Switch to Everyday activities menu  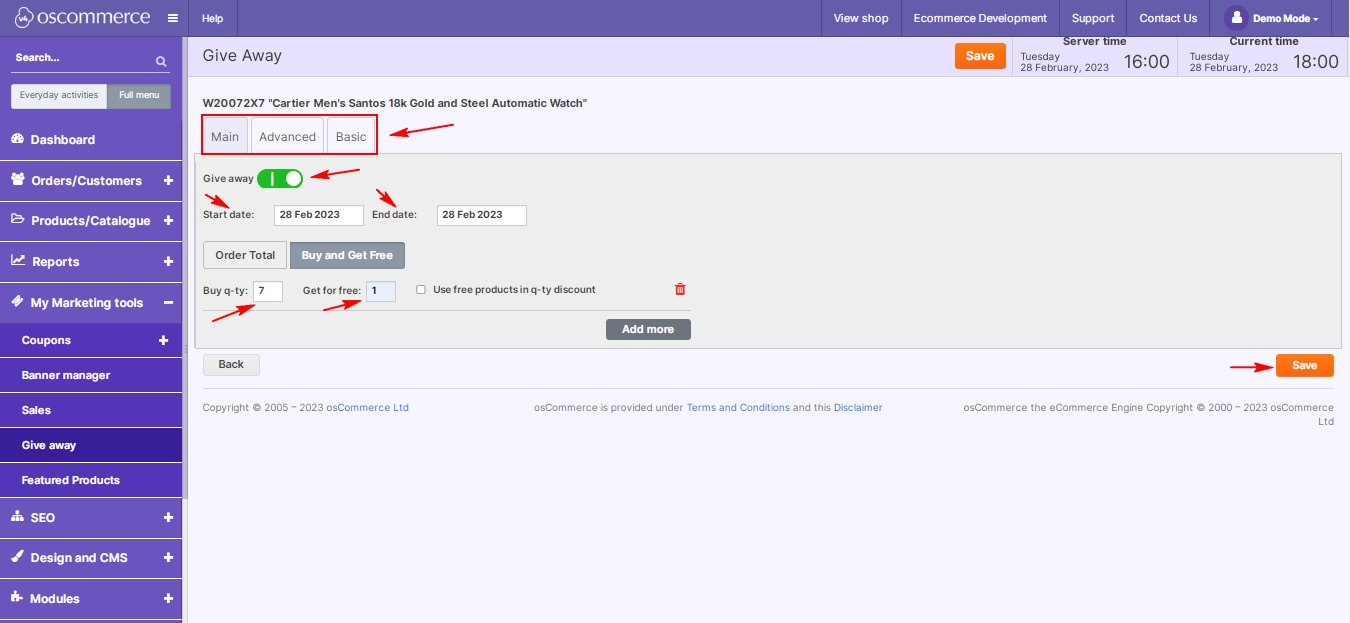(59, 95)
